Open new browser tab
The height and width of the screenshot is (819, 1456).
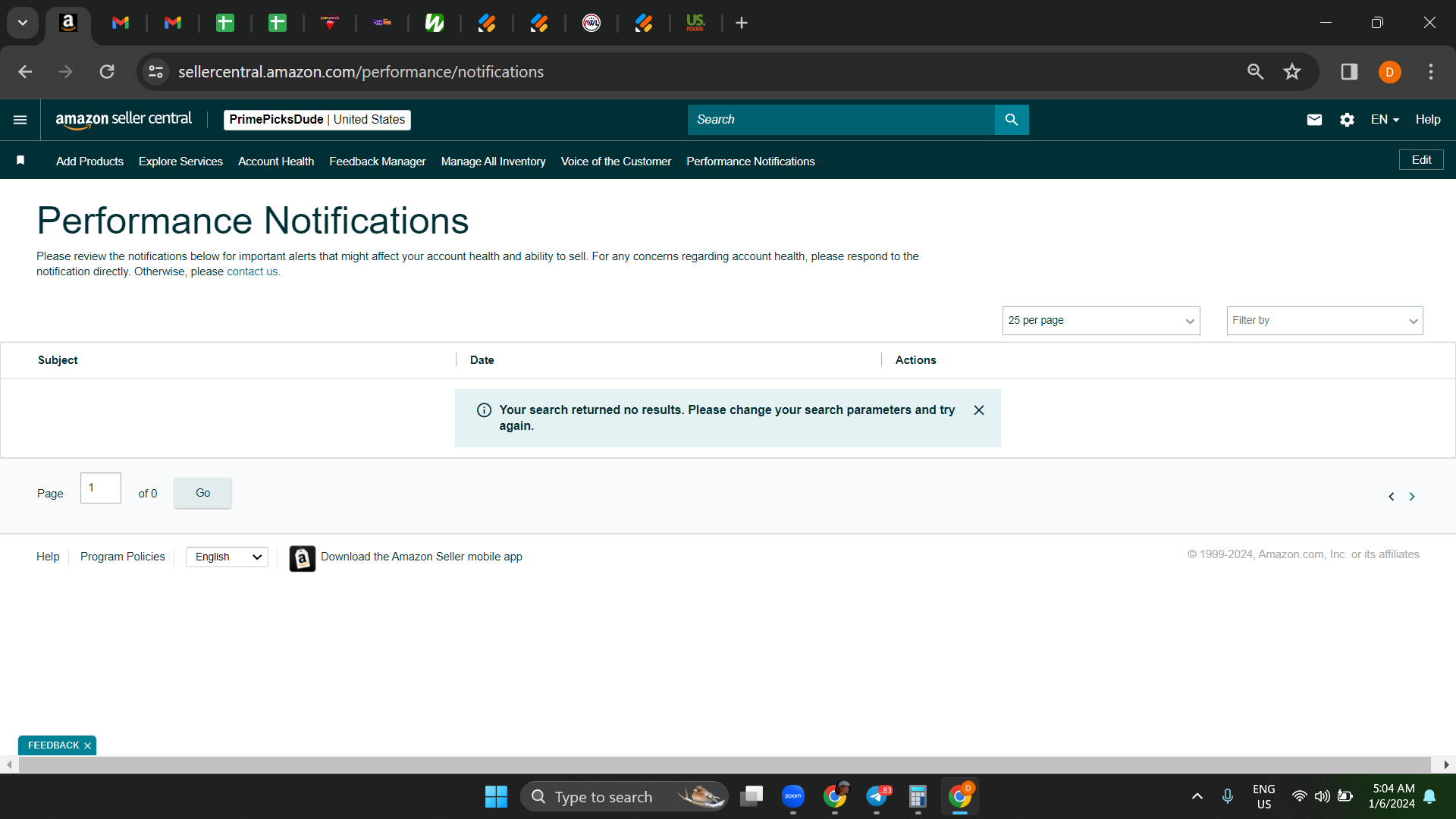click(742, 23)
